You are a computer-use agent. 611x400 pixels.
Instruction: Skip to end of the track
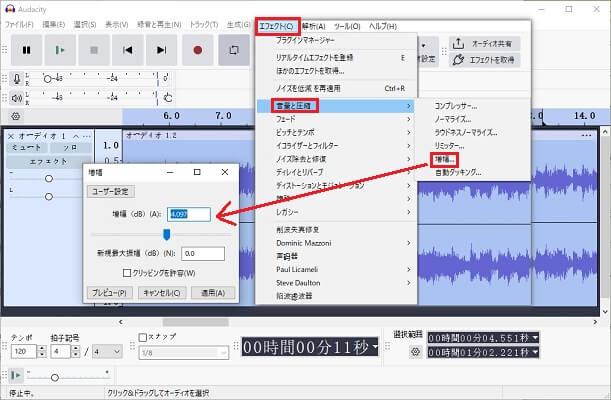(x=161, y=50)
